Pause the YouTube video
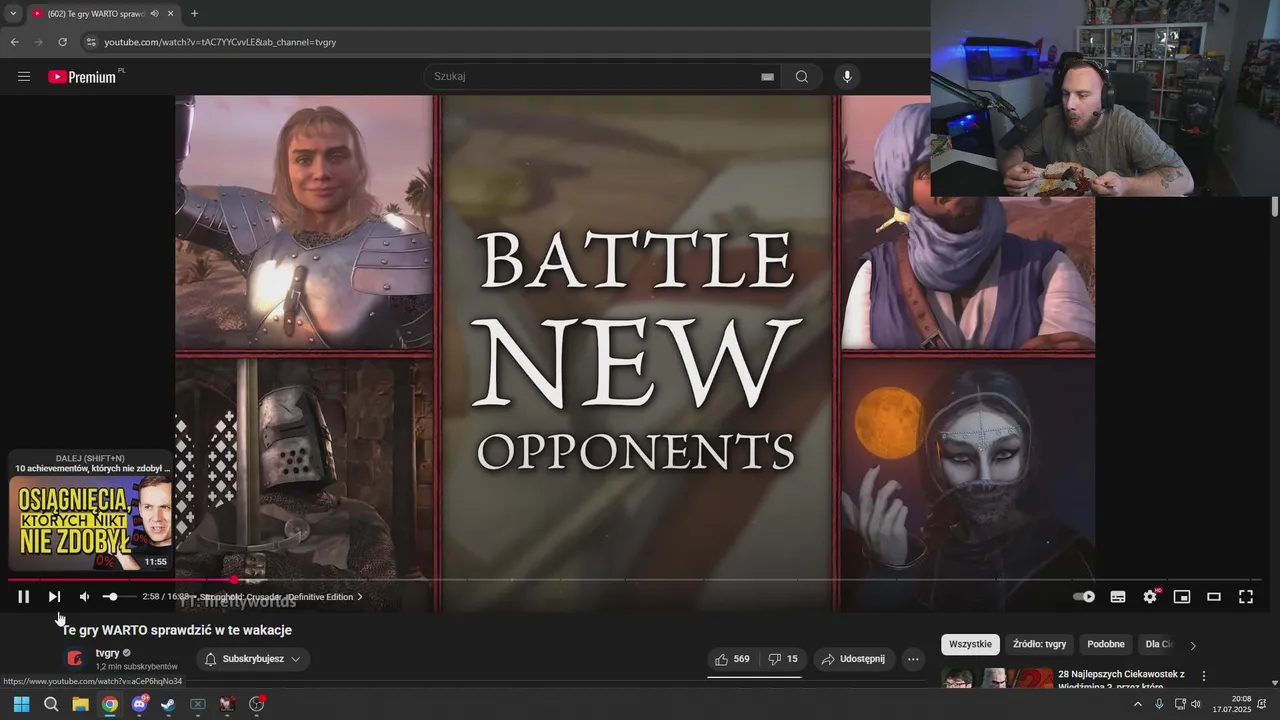The height and width of the screenshot is (720, 1280). pyautogui.click(x=24, y=597)
